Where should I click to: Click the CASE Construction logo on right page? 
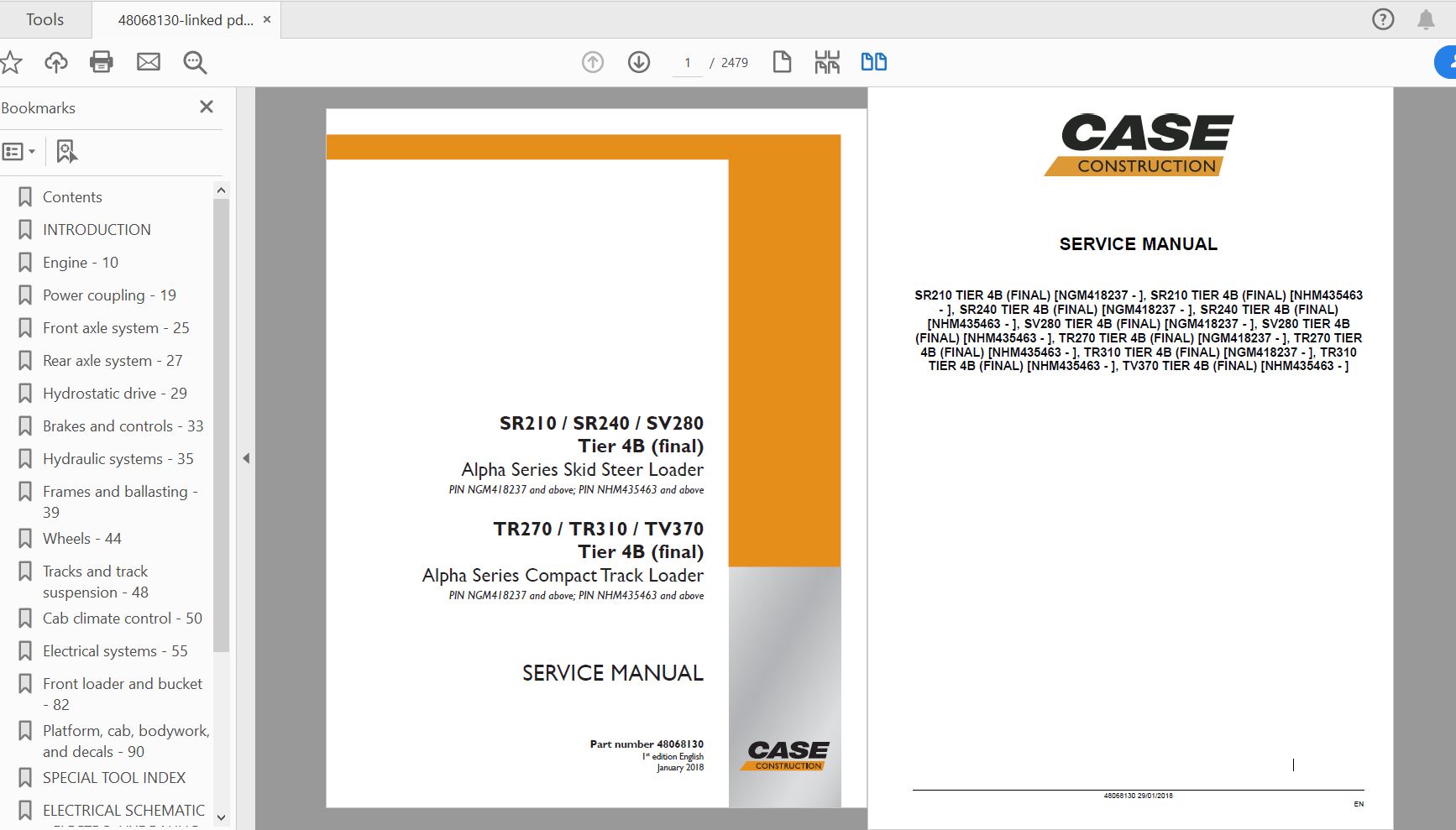(x=1139, y=145)
